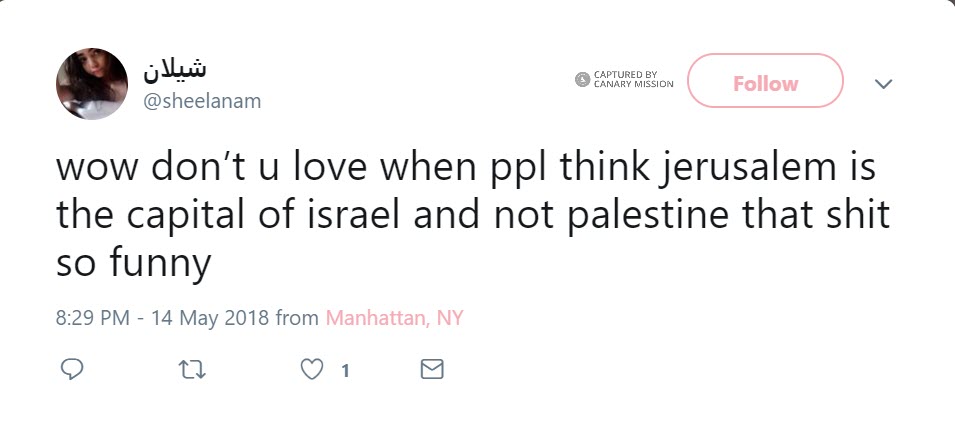Click the Captured by Canary Mission text
The width and height of the screenshot is (955, 424).
click(633, 80)
